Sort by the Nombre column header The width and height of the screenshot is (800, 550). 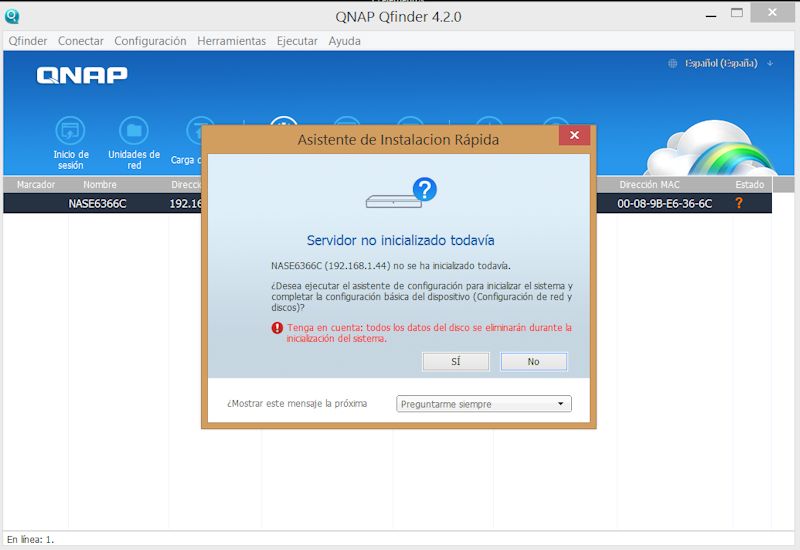(x=99, y=184)
